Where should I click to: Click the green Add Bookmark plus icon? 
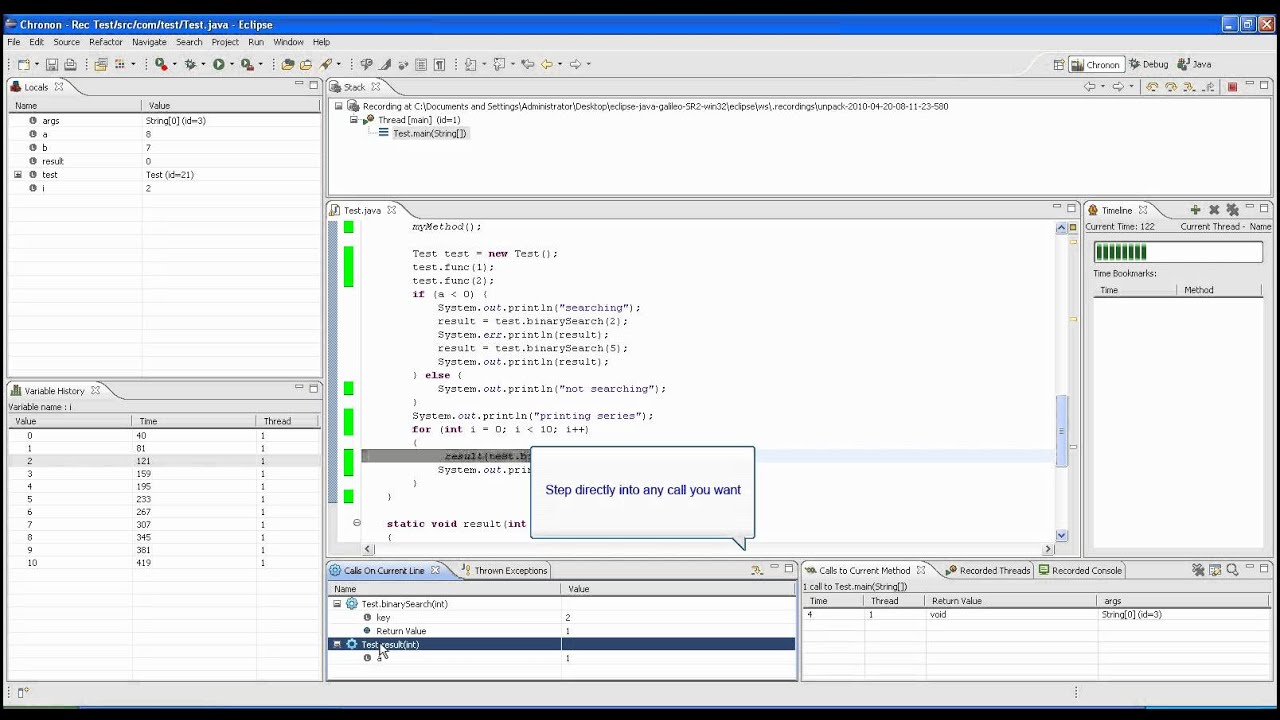tap(1195, 210)
